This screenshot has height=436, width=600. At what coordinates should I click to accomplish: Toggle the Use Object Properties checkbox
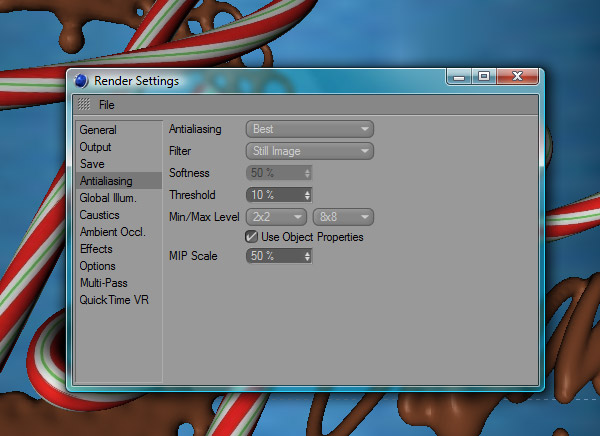point(251,237)
